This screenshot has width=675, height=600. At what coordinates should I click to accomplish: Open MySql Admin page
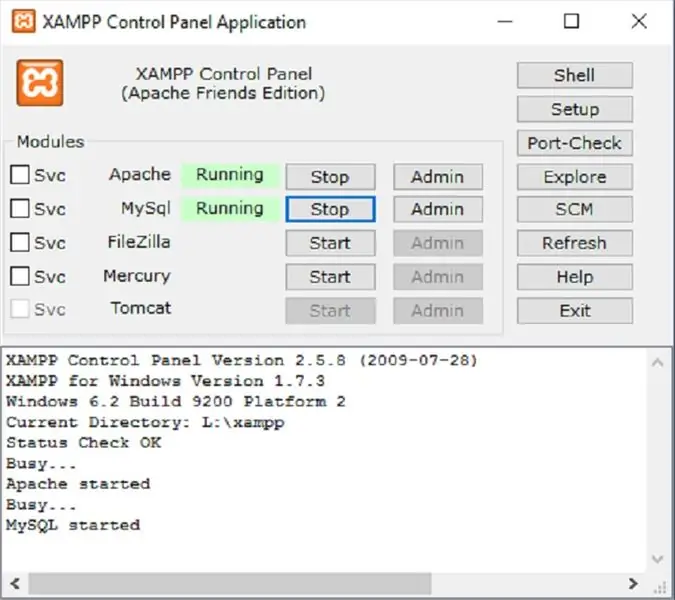(x=438, y=209)
